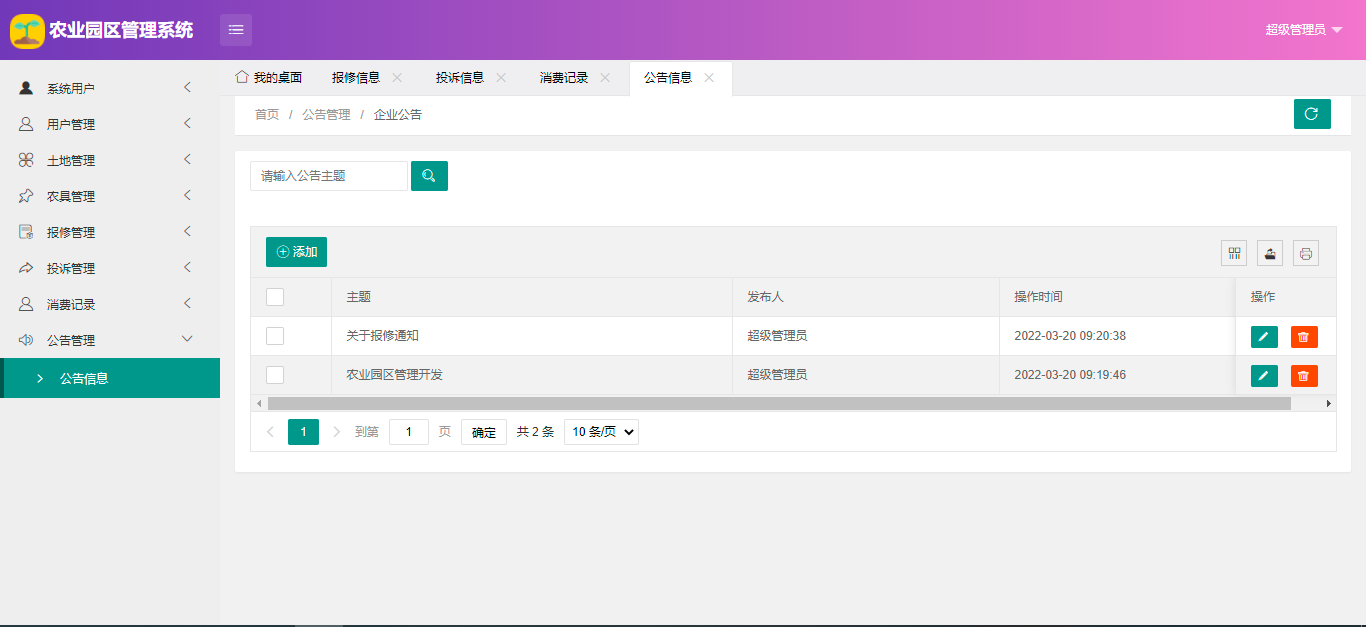Click the 投诉管理 sidebar share icon

pyautogui.click(x=26, y=268)
